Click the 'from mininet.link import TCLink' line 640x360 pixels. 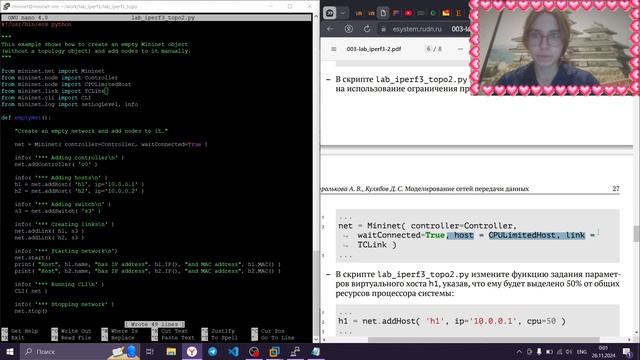[54, 91]
